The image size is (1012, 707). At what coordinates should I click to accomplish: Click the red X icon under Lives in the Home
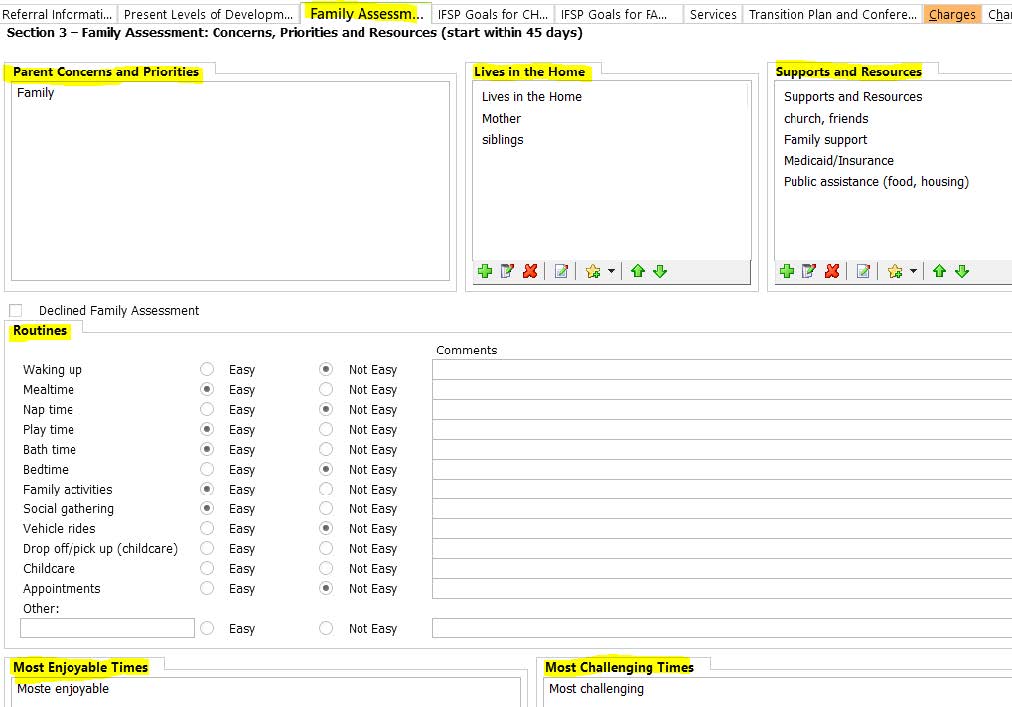tap(530, 271)
